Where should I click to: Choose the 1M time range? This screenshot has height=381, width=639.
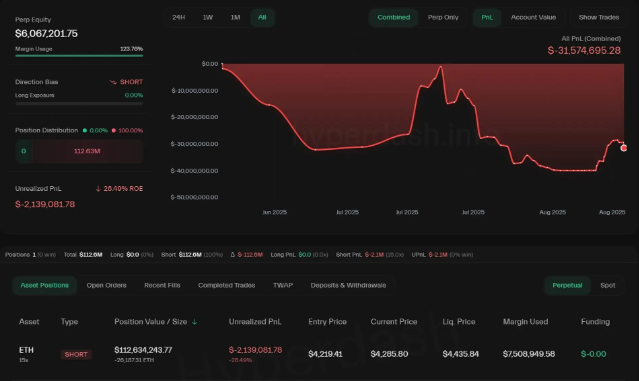[x=235, y=18]
